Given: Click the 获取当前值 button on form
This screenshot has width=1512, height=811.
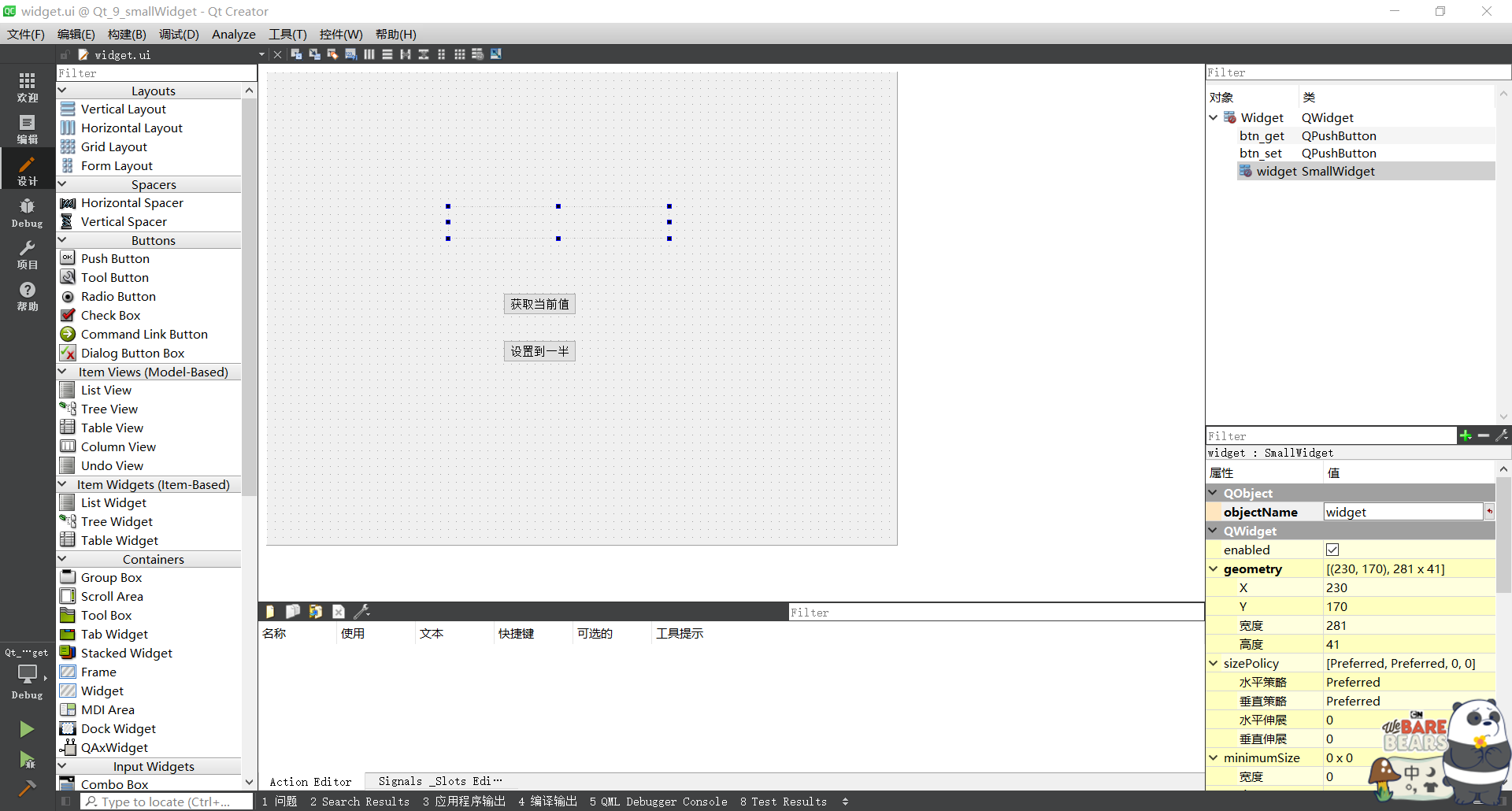Looking at the screenshot, I should point(539,304).
